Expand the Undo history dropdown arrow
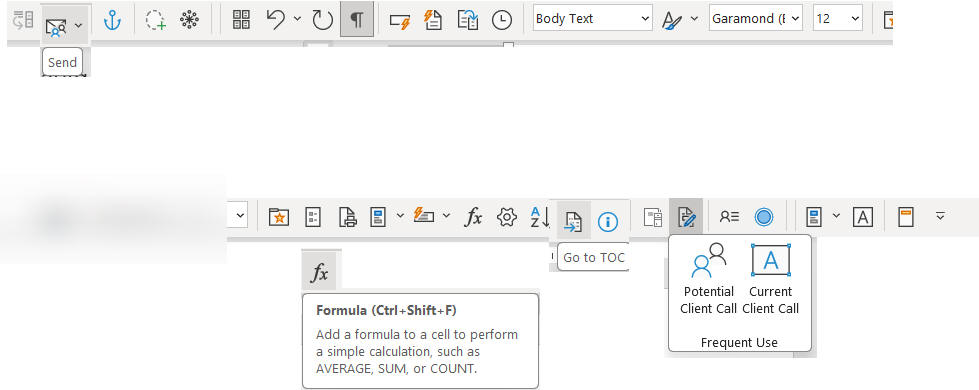 297,19
